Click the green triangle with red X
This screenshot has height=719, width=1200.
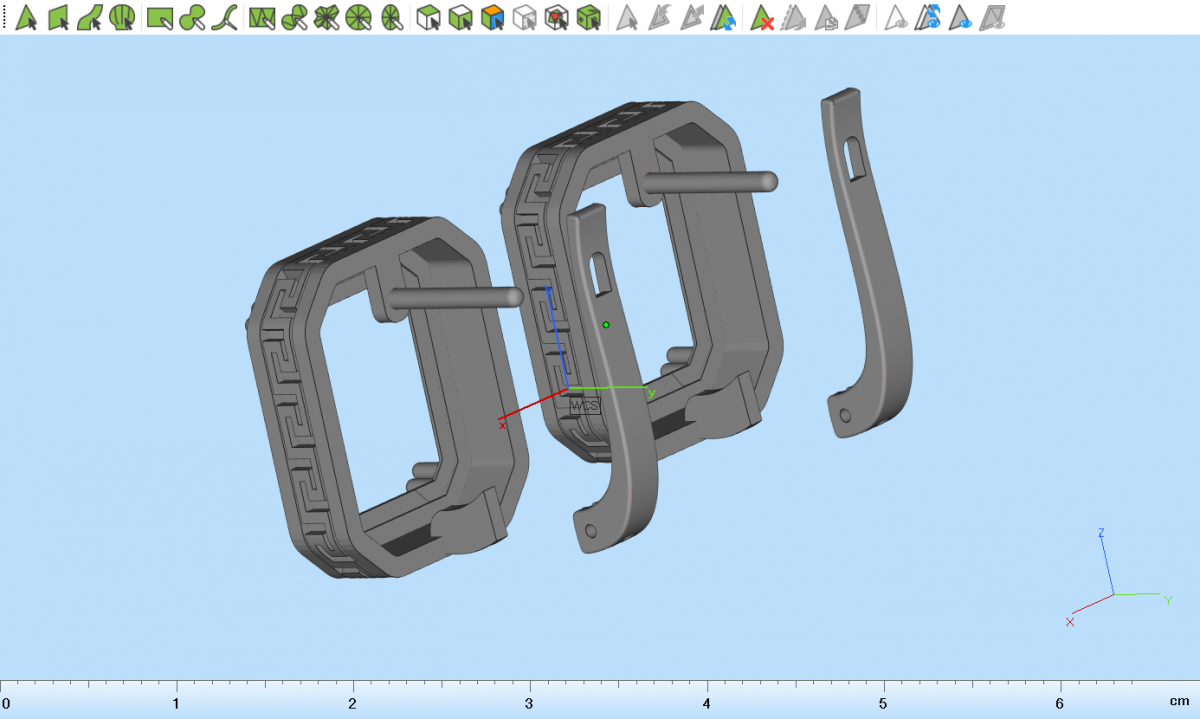pyautogui.click(x=762, y=17)
